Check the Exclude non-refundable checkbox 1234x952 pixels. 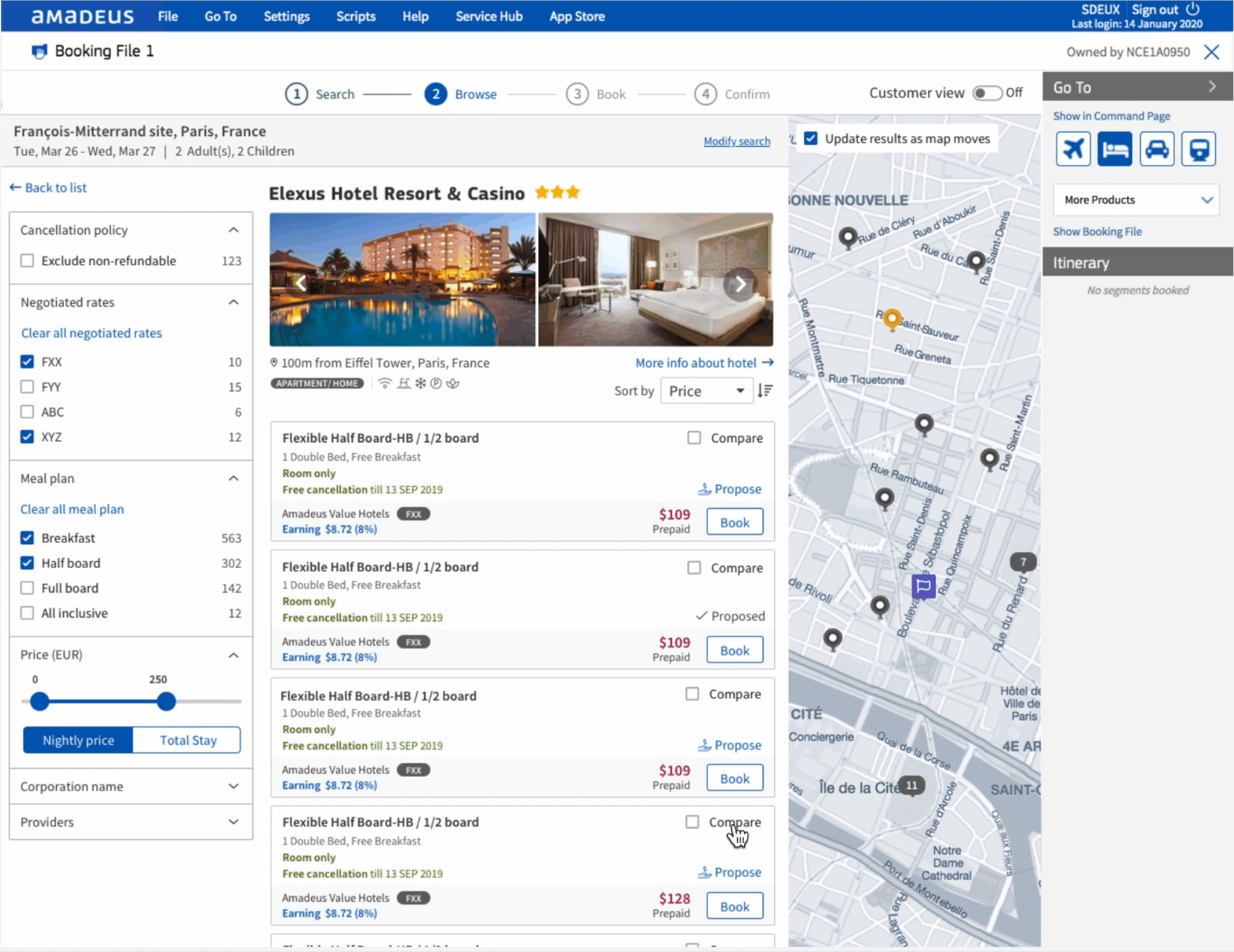click(27, 260)
